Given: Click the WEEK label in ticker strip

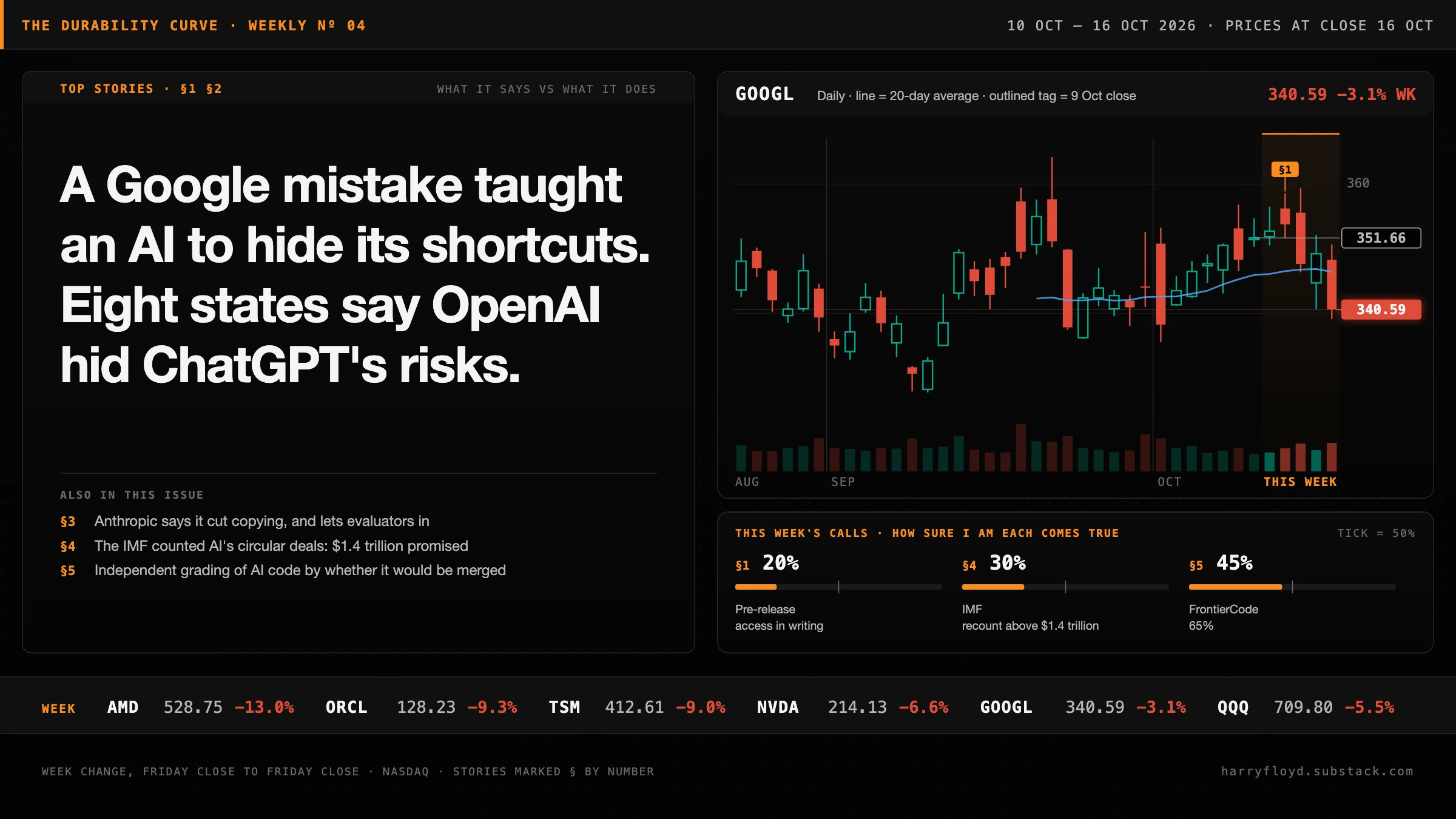Looking at the screenshot, I should click(x=58, y=708).
